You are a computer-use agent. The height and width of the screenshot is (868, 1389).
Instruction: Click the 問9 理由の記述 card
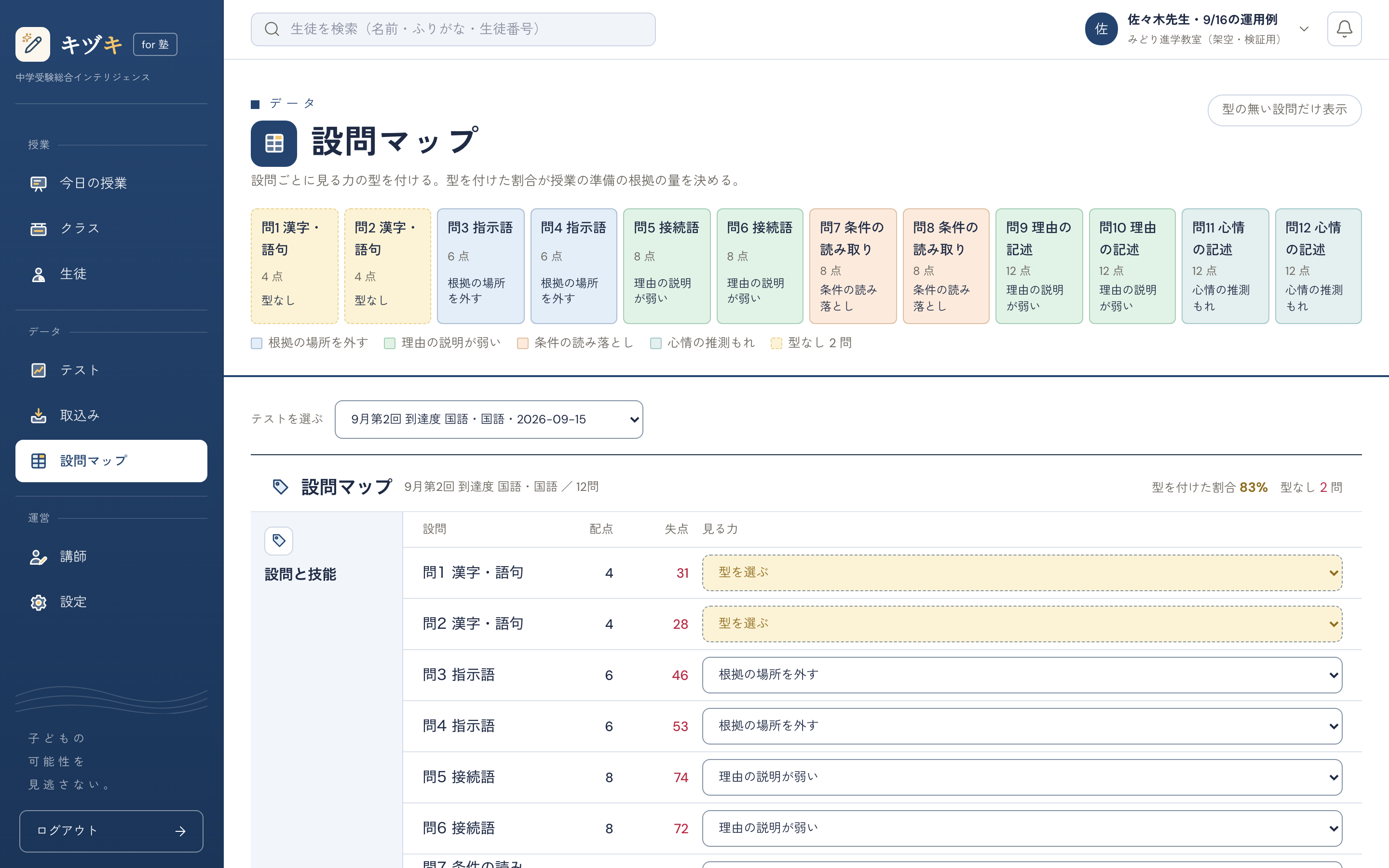coord(1039,266)
